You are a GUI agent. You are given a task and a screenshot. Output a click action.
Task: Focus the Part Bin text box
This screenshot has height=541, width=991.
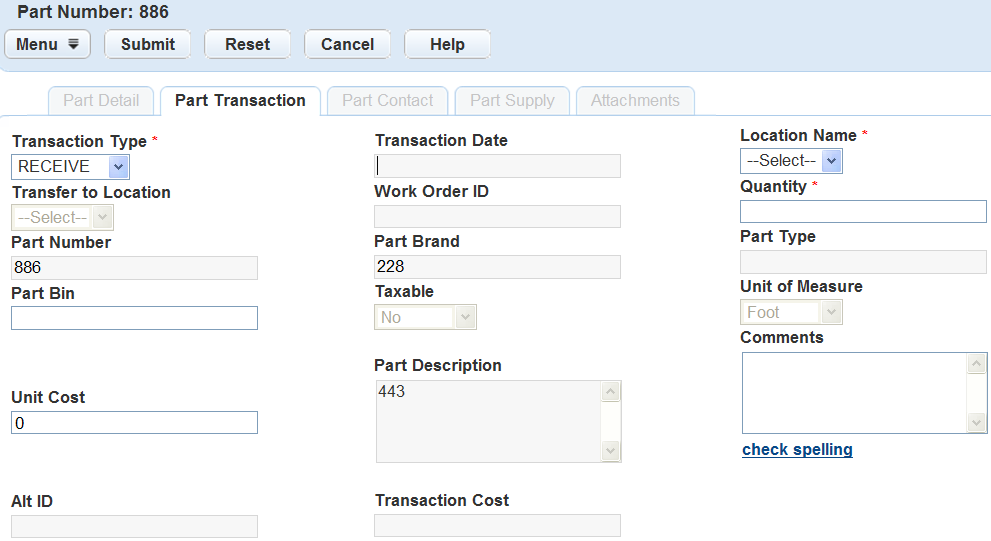pos(134,318)
